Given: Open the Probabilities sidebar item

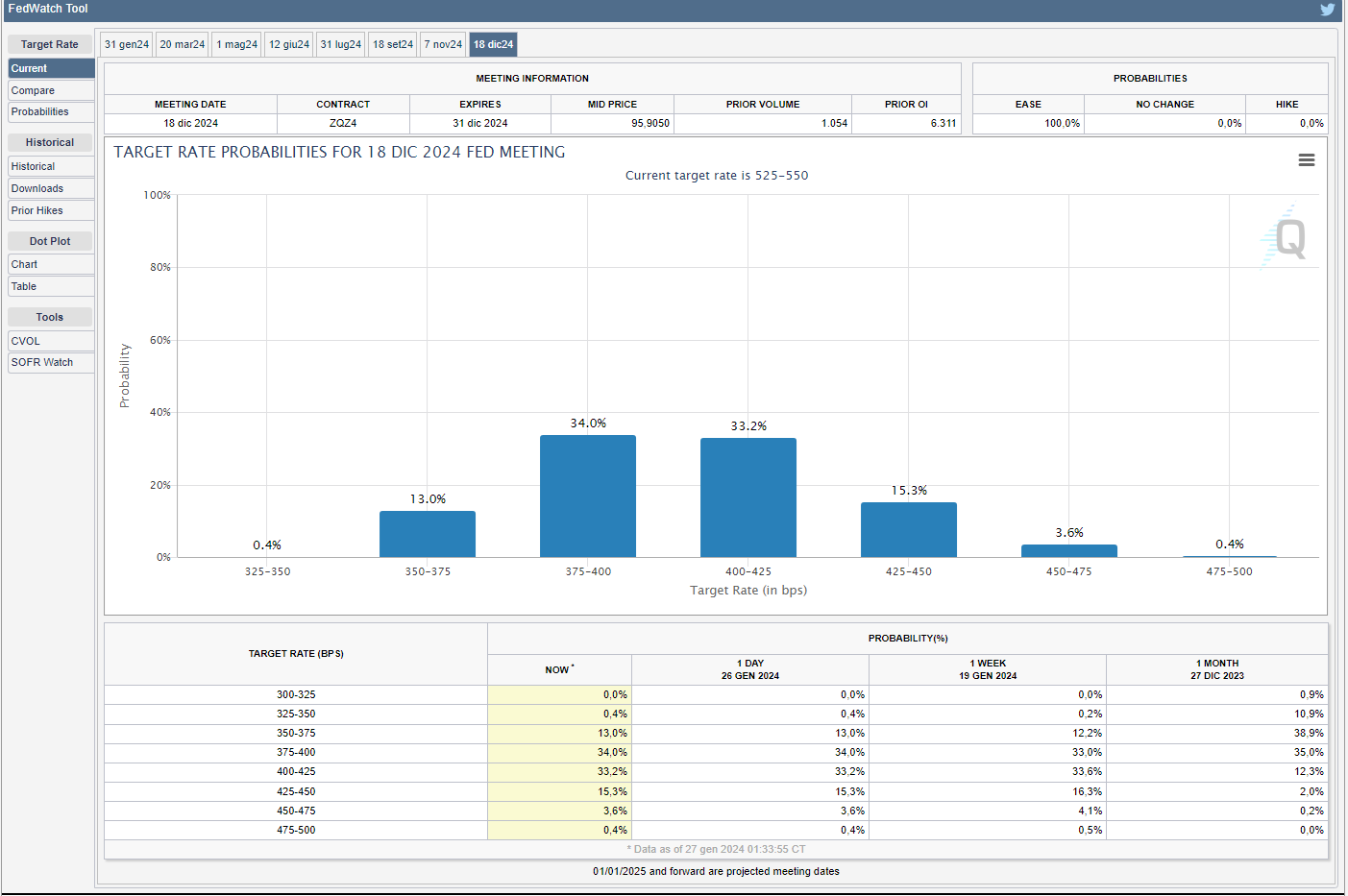Looking at the screenshot, I should 51,112.
